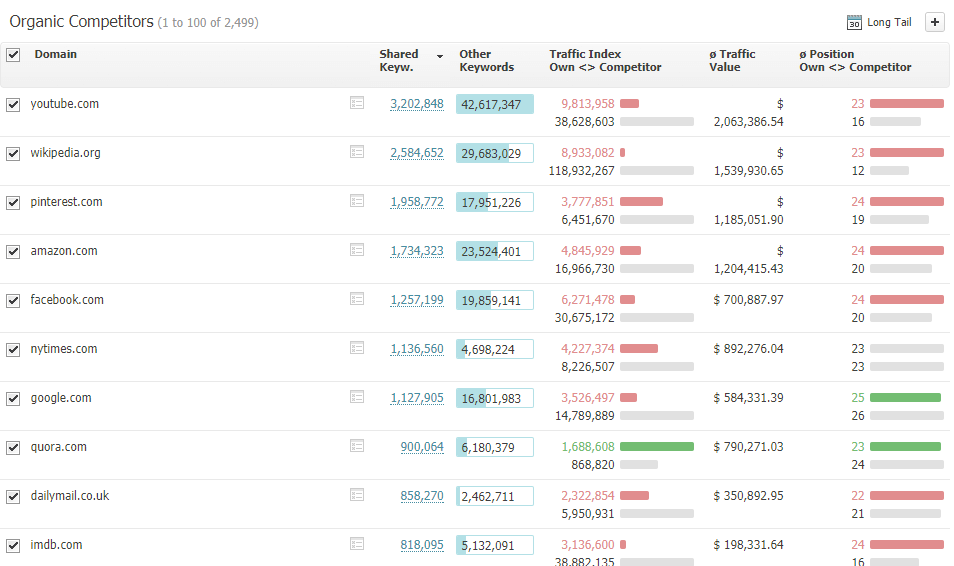
Task: Click the pinterest.com domain name
Action: click(x=66, y=202)
